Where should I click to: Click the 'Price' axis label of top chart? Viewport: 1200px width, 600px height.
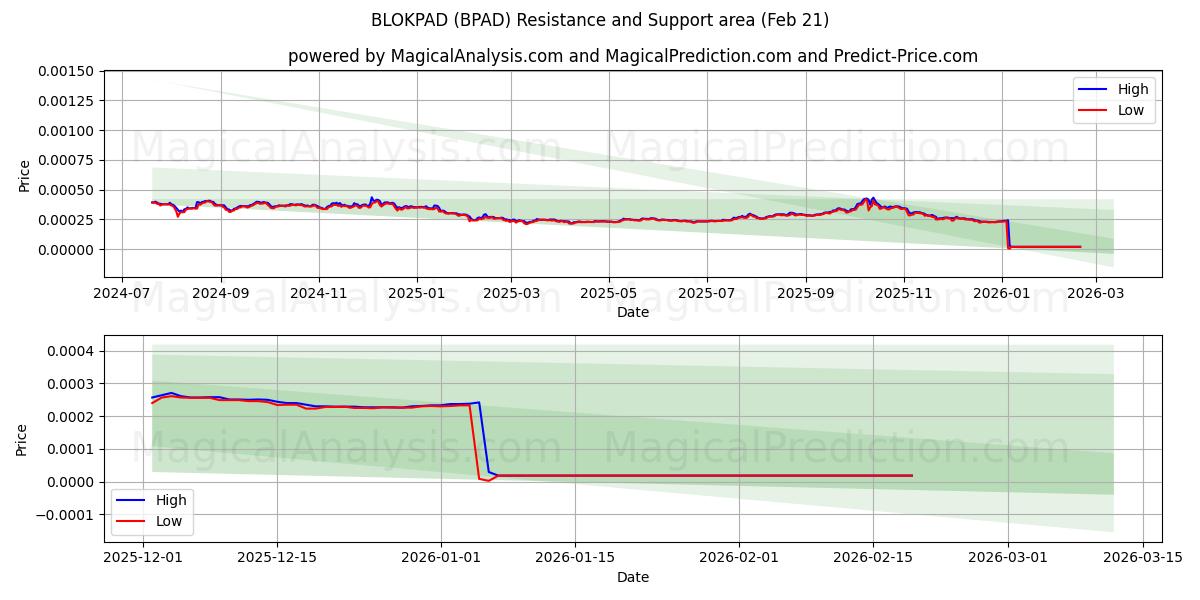pyautogui.click(x=24, y=175)
